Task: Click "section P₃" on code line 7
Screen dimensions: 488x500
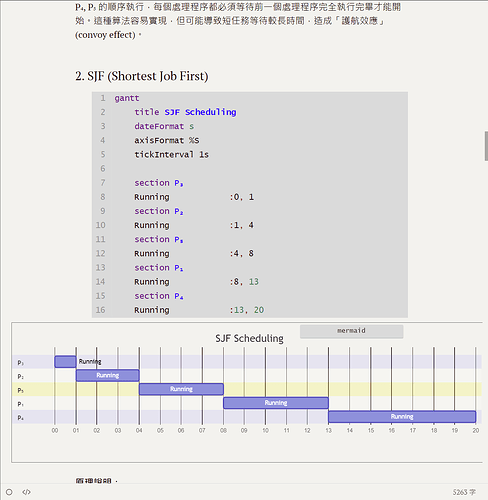Action: [x=159, y=183]
